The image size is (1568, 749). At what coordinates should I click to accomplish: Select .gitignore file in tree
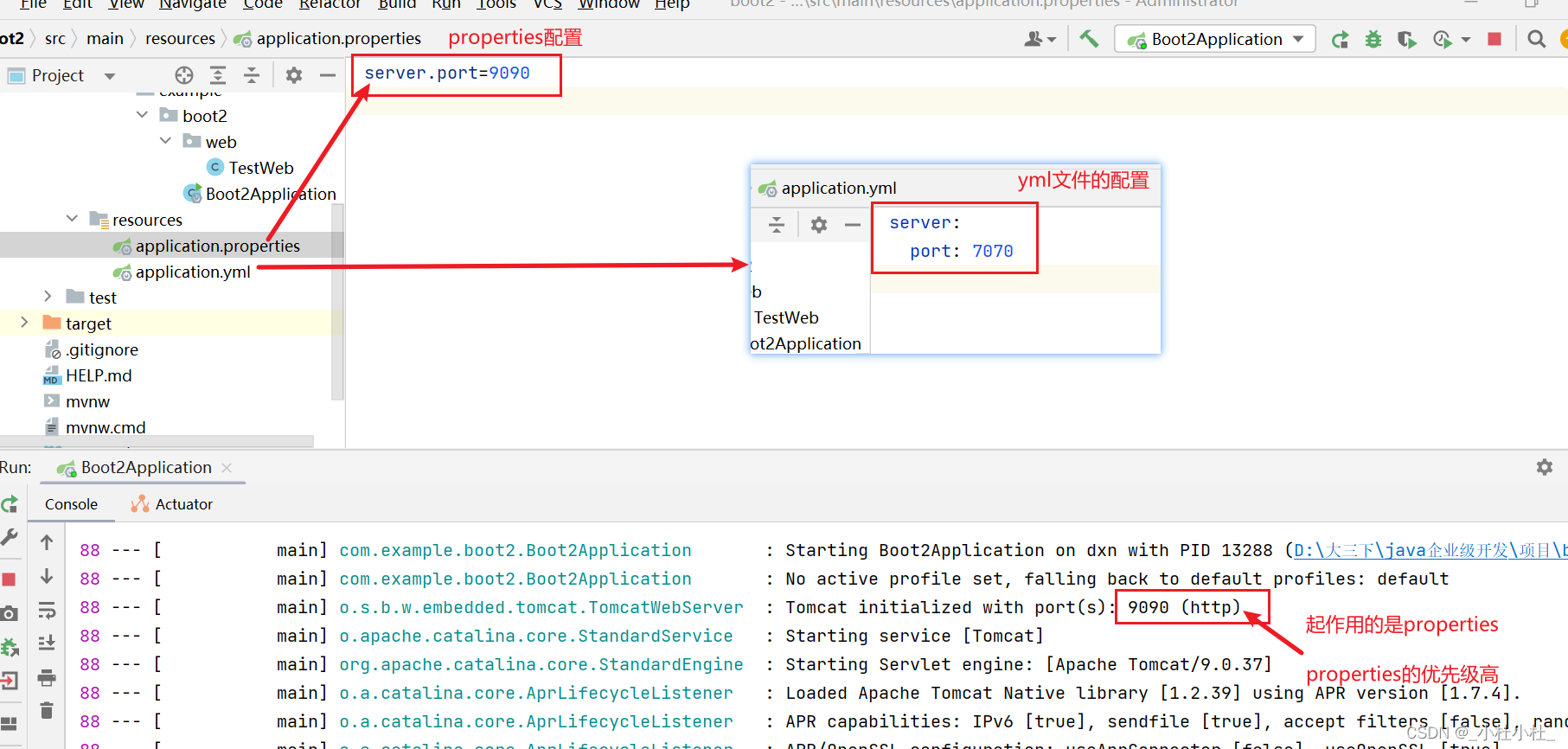pyautogui.click(x=92, y=349)
